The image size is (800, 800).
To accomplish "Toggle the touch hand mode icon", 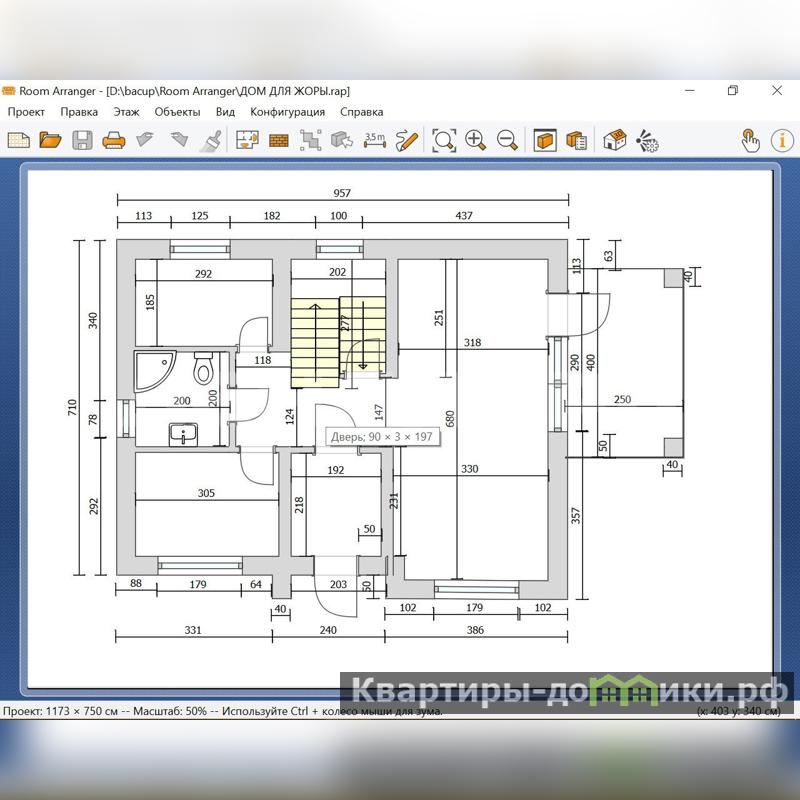I will pos(750,140).
